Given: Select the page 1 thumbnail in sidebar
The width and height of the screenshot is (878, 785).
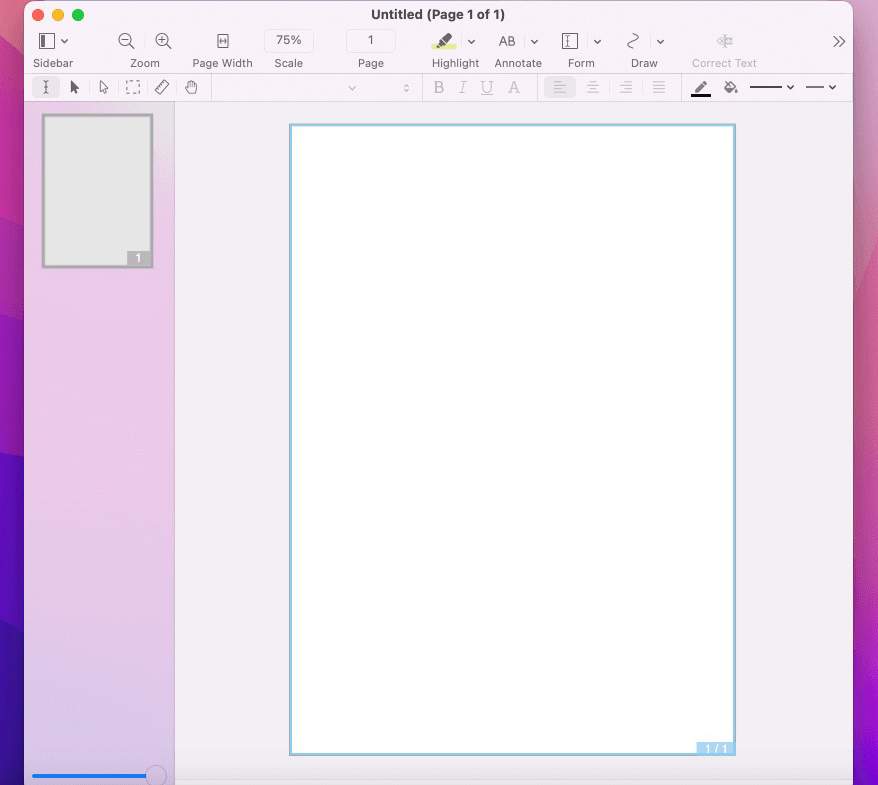Looking at the screenshot, I should (x=97, y=190).
